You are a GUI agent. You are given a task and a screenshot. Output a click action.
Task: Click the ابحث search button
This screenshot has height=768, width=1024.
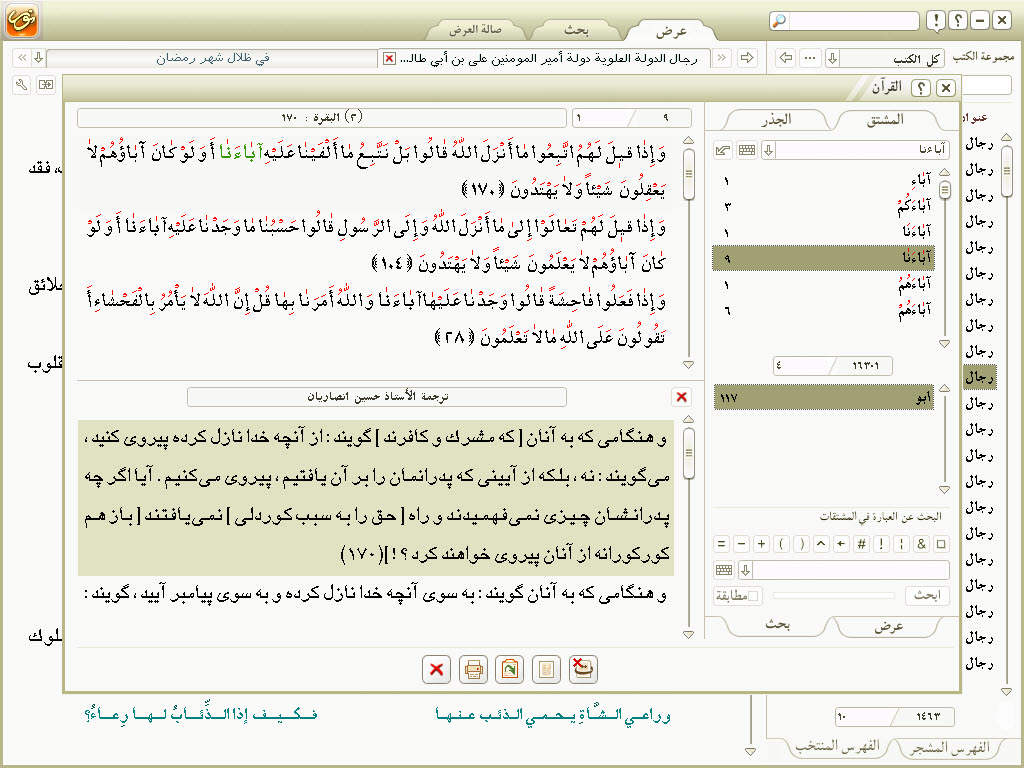(x=926, y=596)
